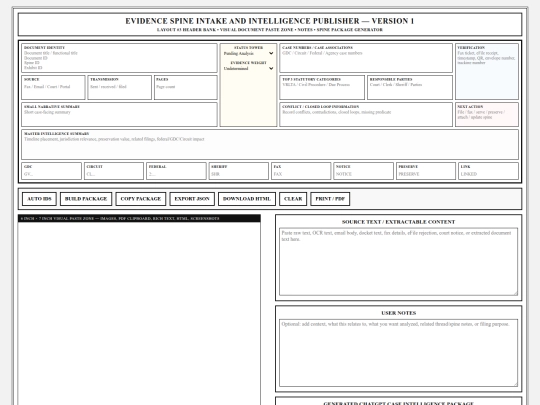This screenshot has width=540, height=405.
Task: Click into the Next Action field
Action: click(487, 117)
